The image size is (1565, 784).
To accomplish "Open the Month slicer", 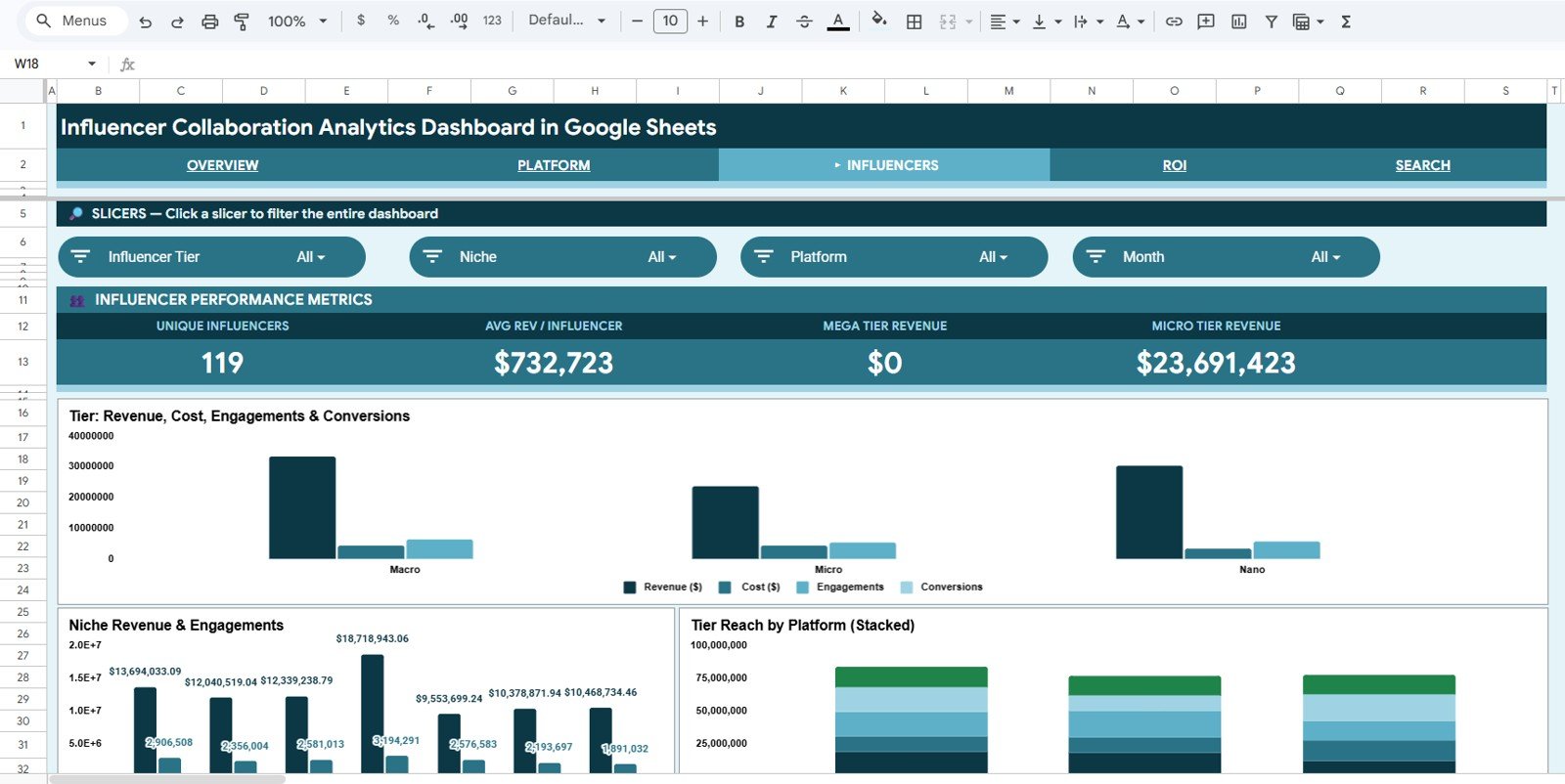I will coord(1226,257).
